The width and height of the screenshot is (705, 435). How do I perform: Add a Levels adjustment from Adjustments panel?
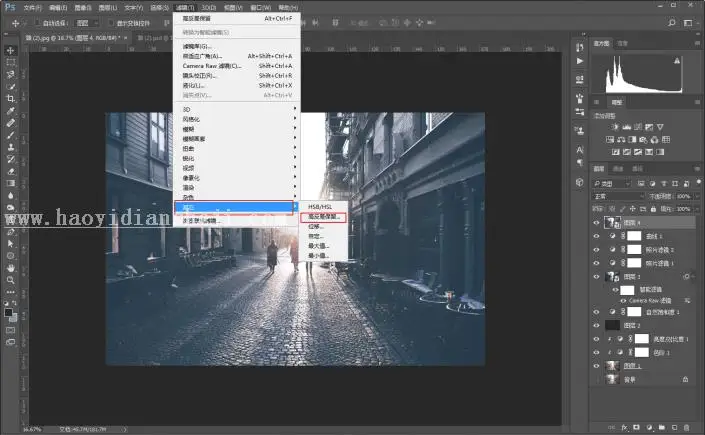click(x=626, y=127)
